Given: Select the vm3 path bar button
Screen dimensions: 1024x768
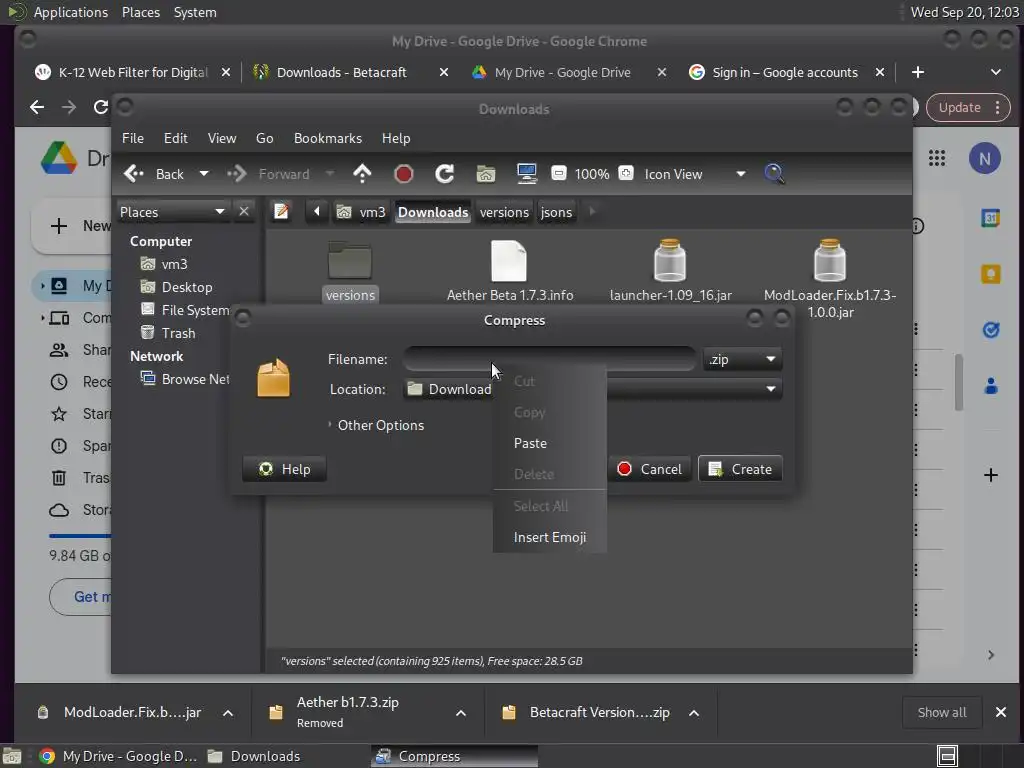Looking at the screenshot, I should [x=361, y=212].
